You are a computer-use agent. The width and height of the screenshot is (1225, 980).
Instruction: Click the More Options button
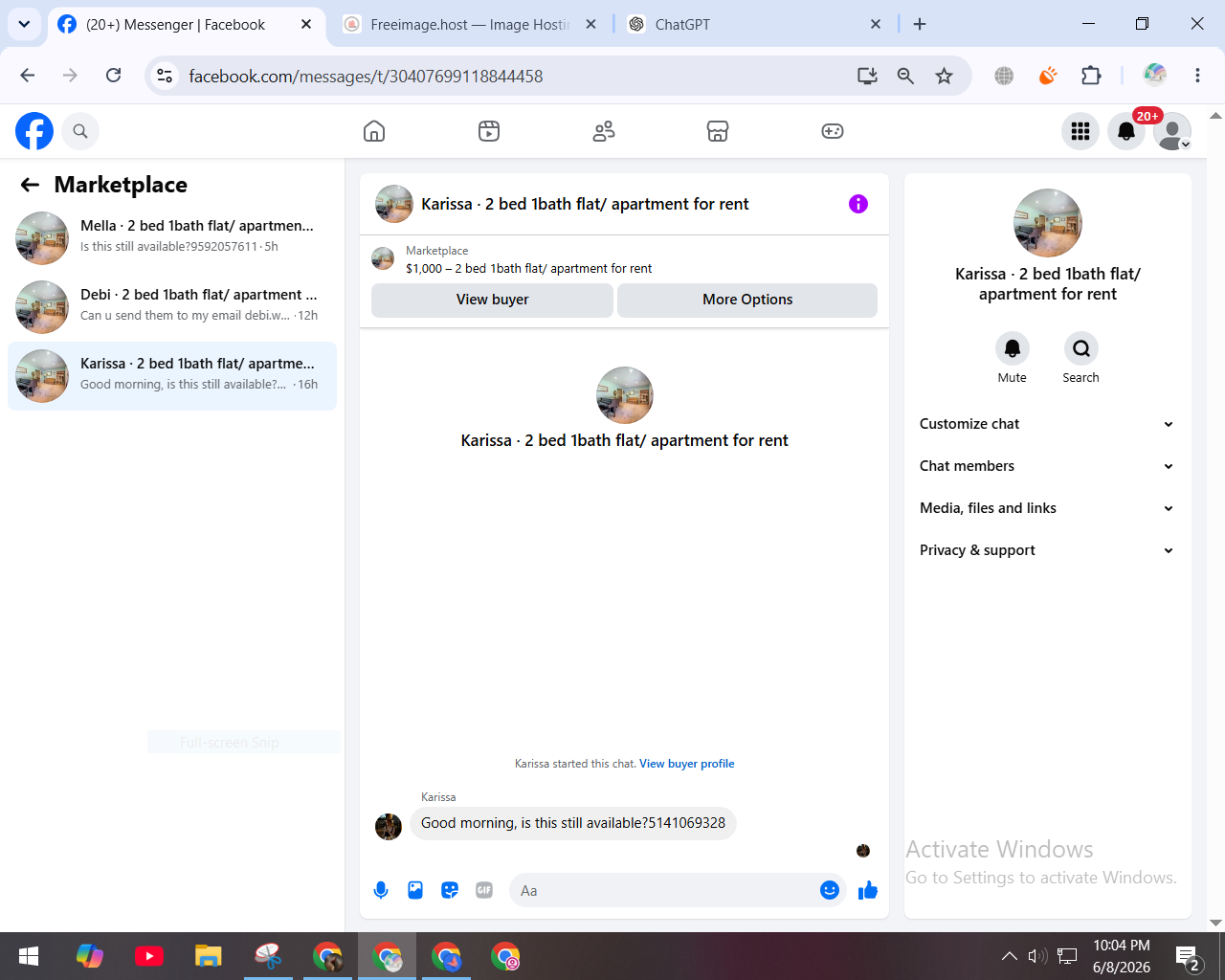(747, 300)
